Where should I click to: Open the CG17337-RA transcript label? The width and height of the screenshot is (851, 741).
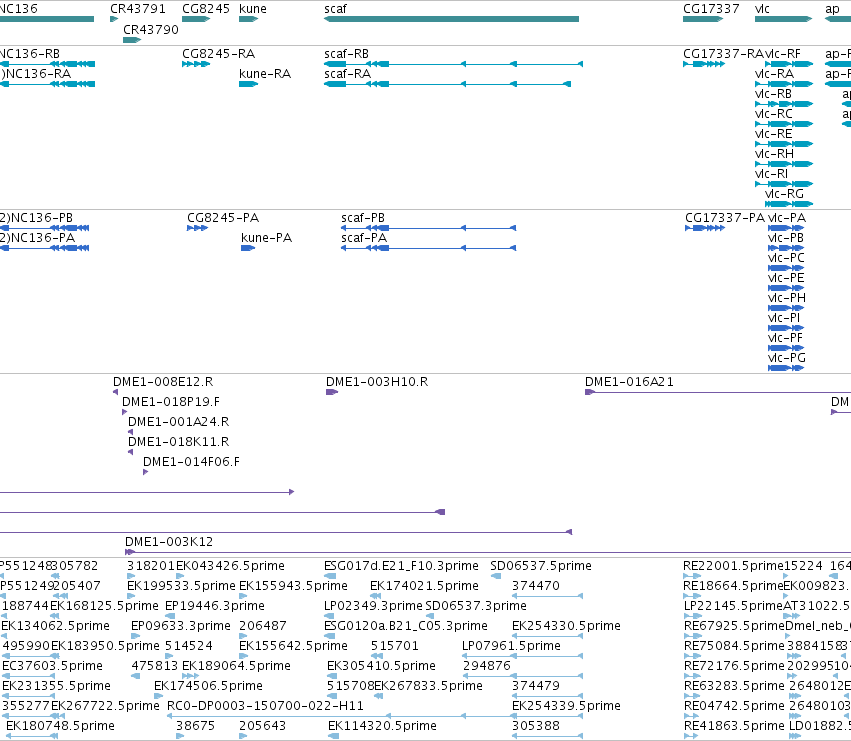point(723,54)
